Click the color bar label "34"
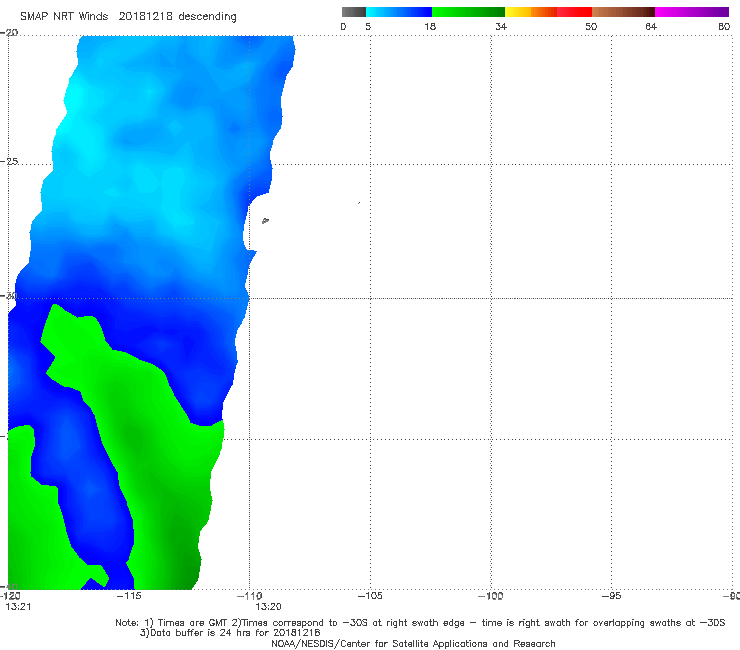 [x=501, y=26]
